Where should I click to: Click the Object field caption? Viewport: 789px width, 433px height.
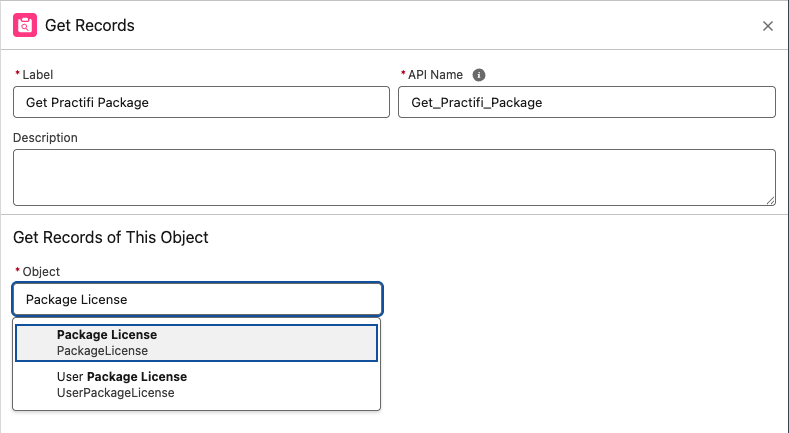point(41,271)
